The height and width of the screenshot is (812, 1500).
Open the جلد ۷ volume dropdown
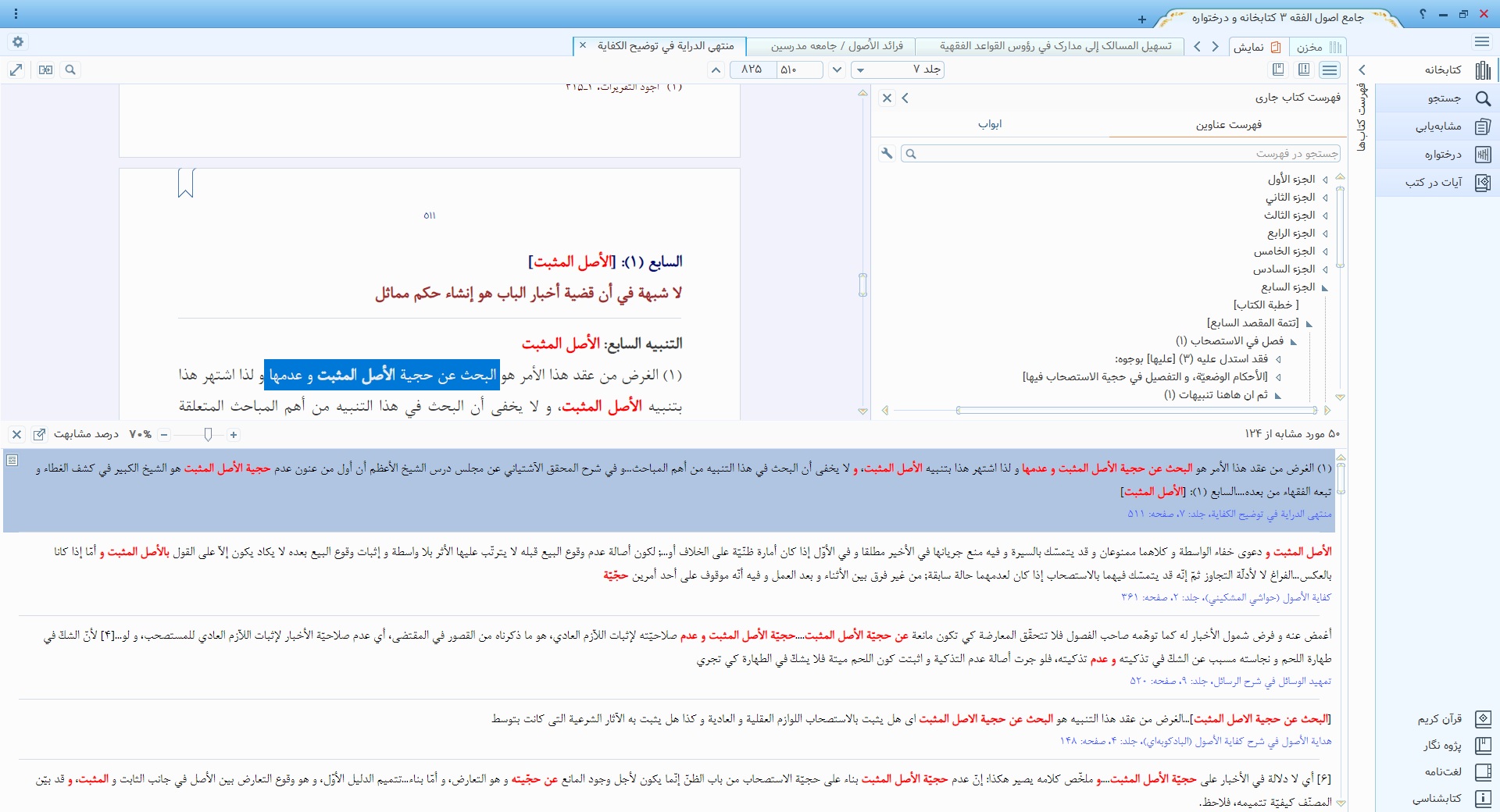[x=898, y=69]
